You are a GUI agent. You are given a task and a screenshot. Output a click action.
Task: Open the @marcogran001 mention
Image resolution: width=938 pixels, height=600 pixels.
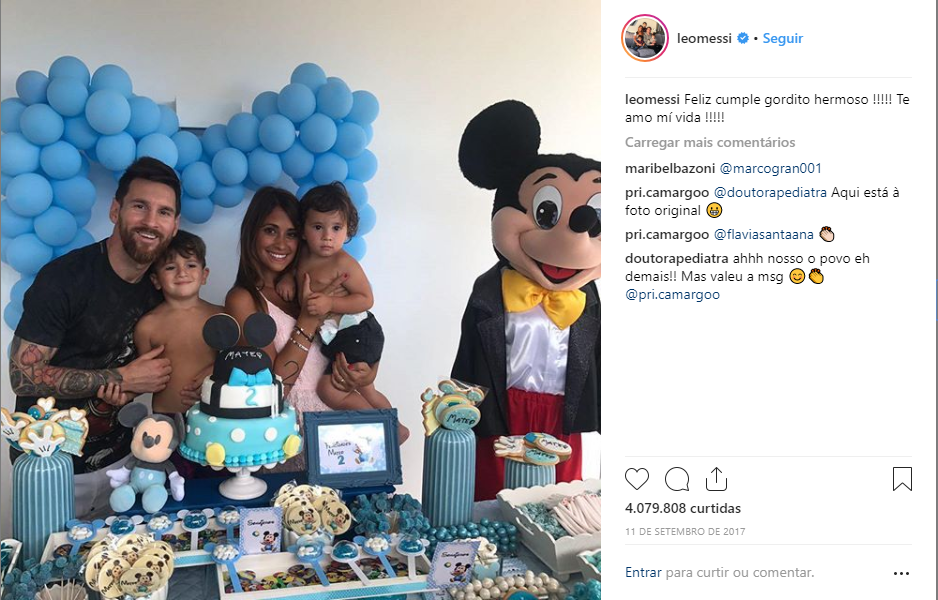pyautogui.click(x=770, y=169)
